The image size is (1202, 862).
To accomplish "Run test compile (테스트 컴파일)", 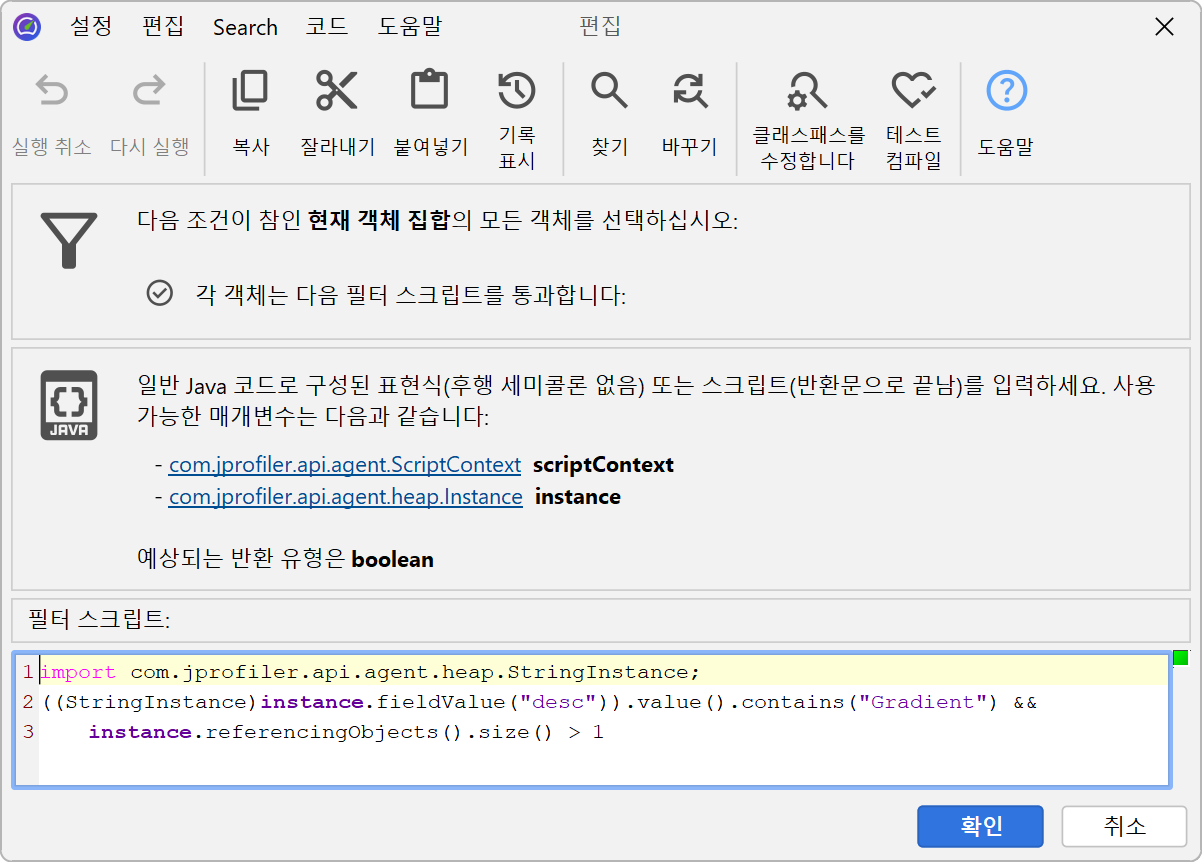I will [913, 91].
